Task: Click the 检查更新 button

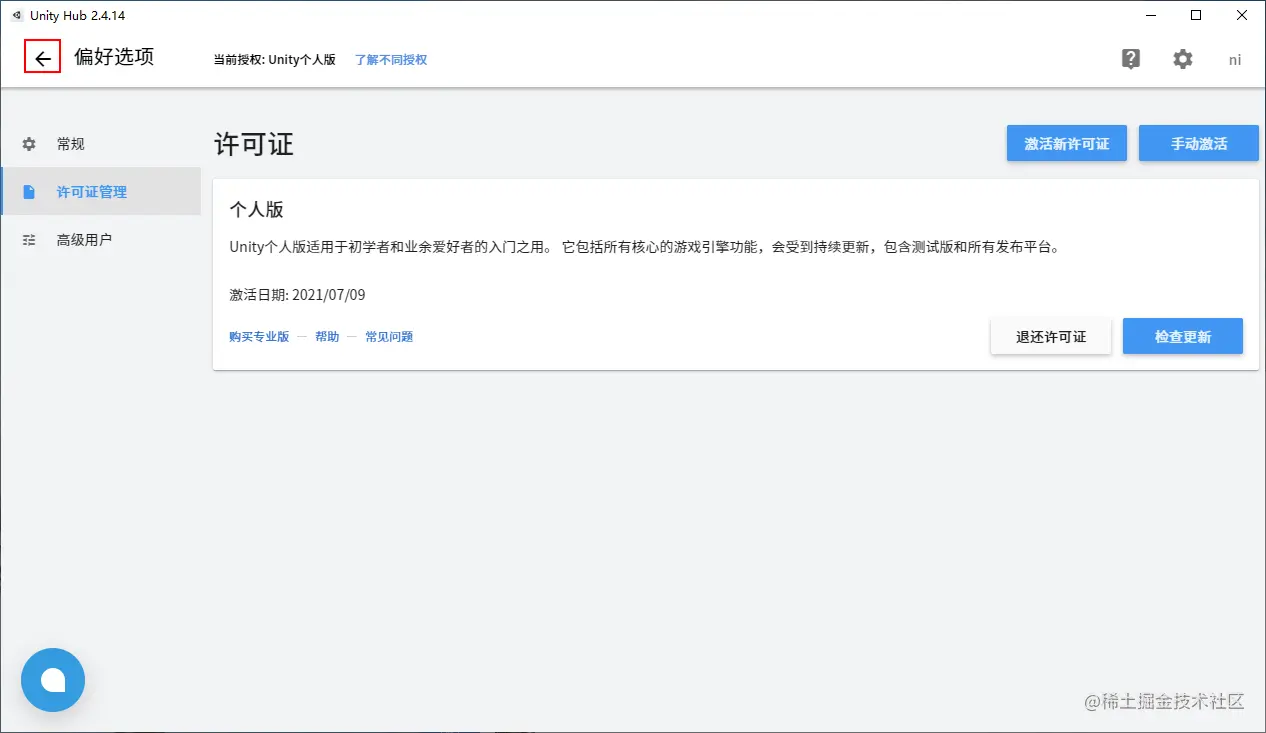Action: [x=1183, y=336]
